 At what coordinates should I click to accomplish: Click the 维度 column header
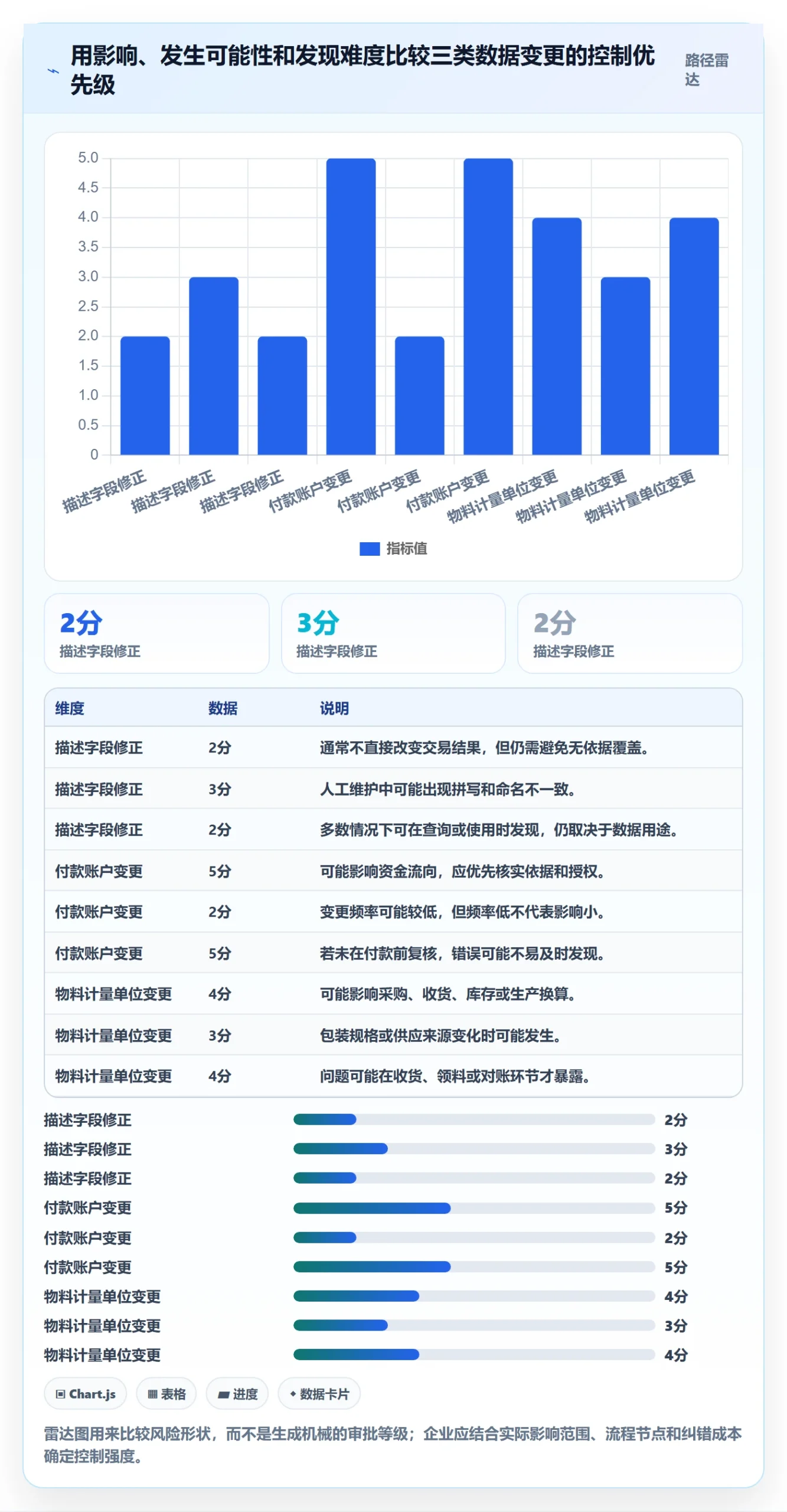[70, 708]
